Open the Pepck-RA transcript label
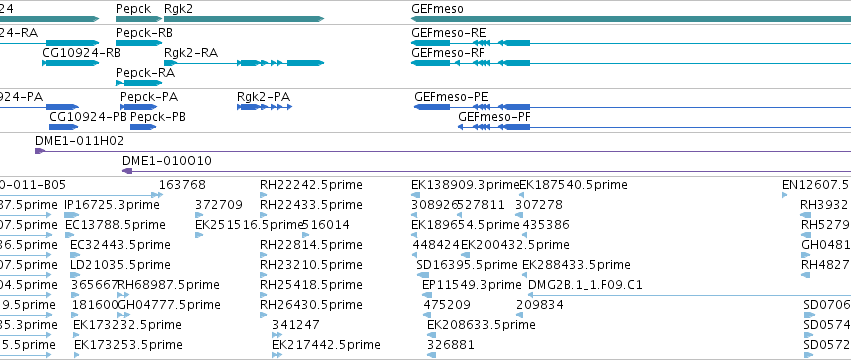 pyautogui.click(x=145, y=73)
